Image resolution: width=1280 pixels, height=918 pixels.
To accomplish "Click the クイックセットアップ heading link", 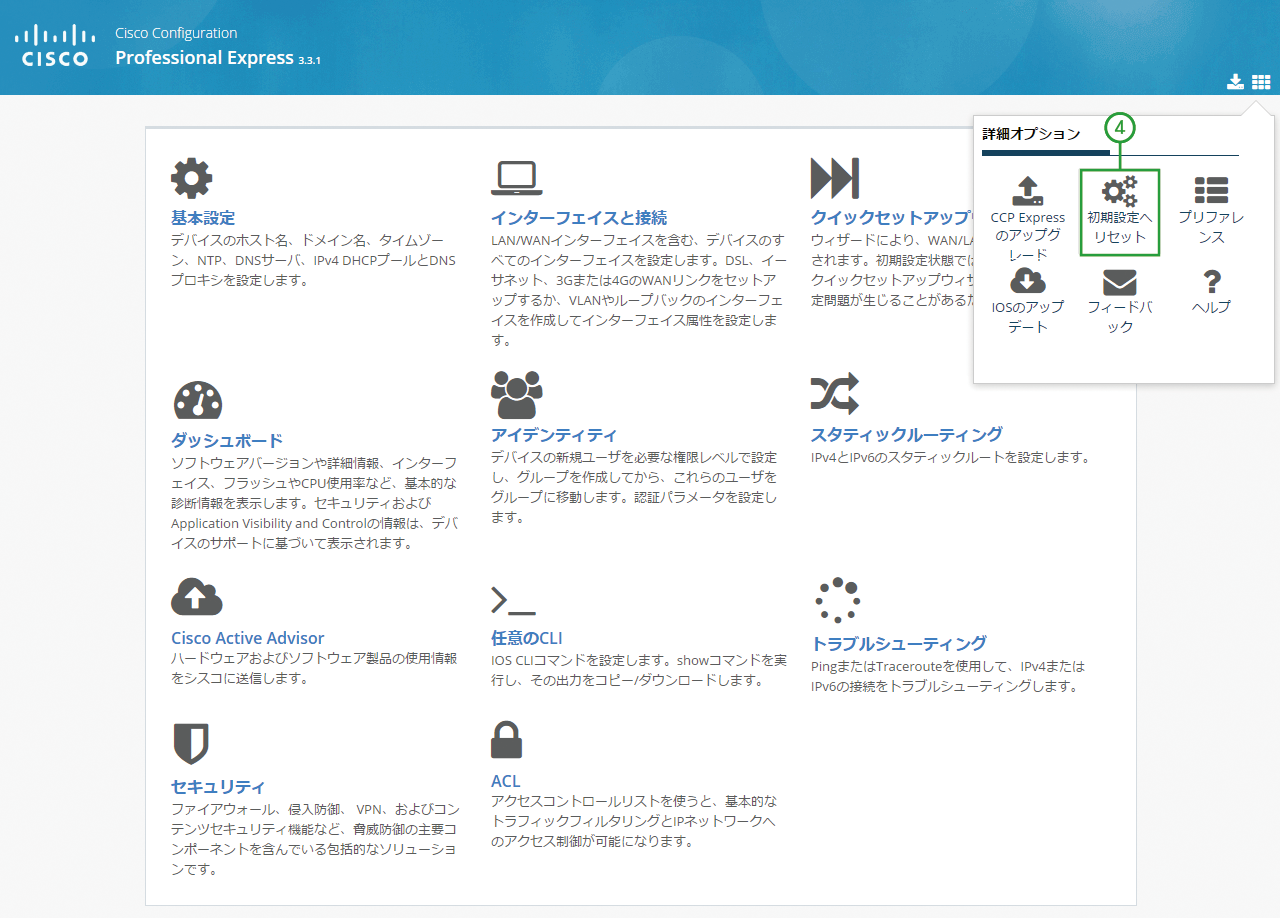I will pos(892,218).
